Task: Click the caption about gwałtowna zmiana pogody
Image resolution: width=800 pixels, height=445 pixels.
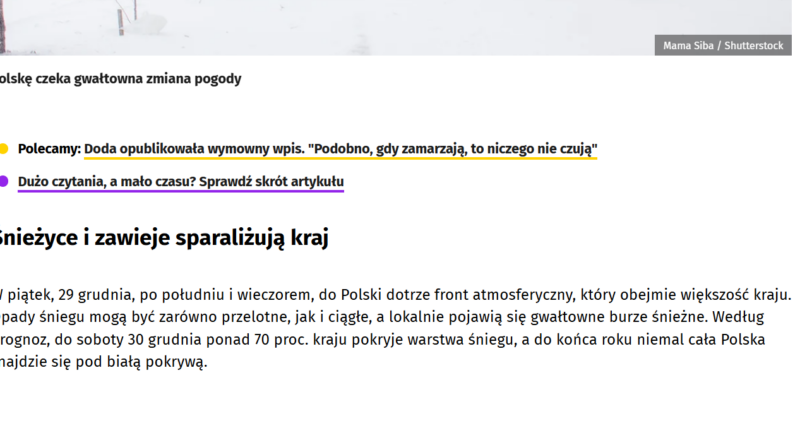Action: pos(120,79)
